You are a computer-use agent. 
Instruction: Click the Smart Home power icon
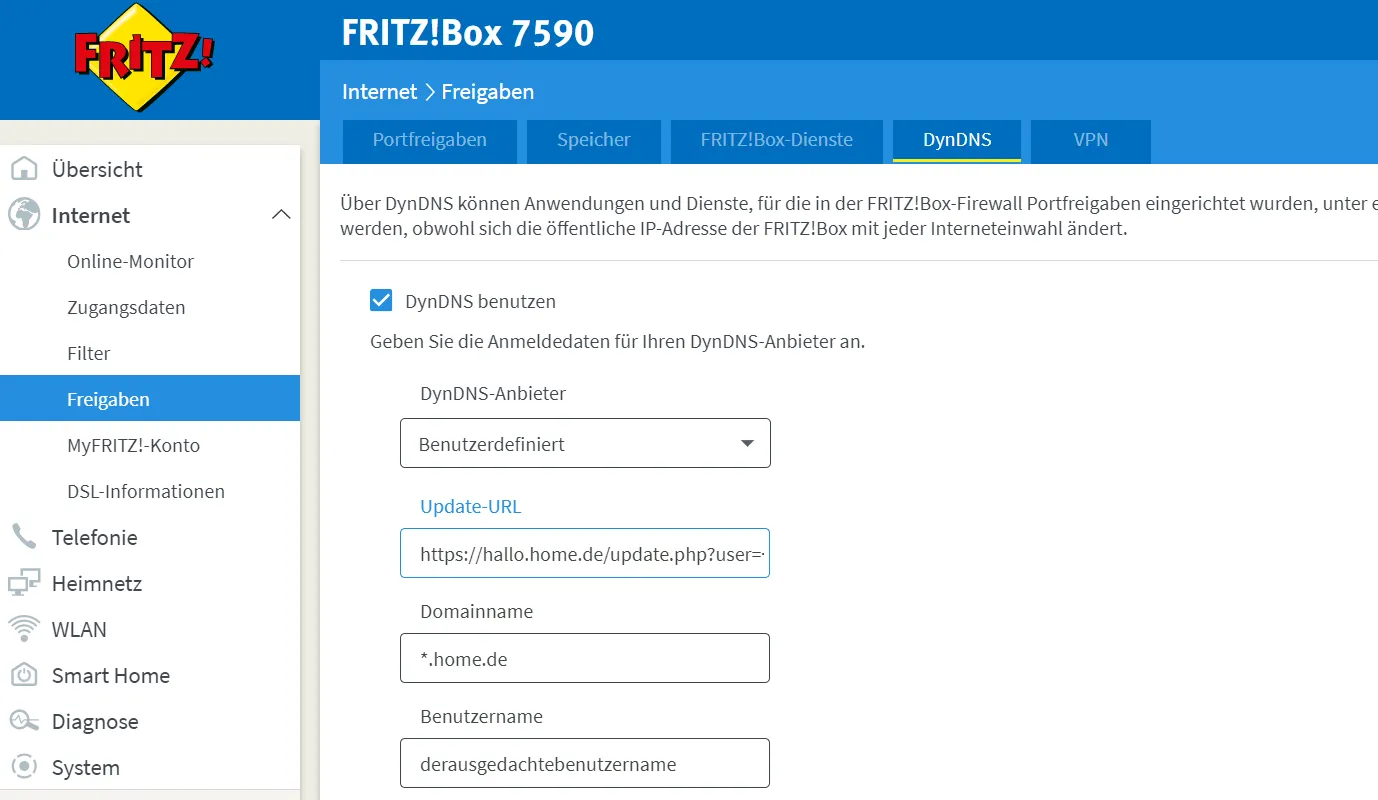[x=23, y=675]
